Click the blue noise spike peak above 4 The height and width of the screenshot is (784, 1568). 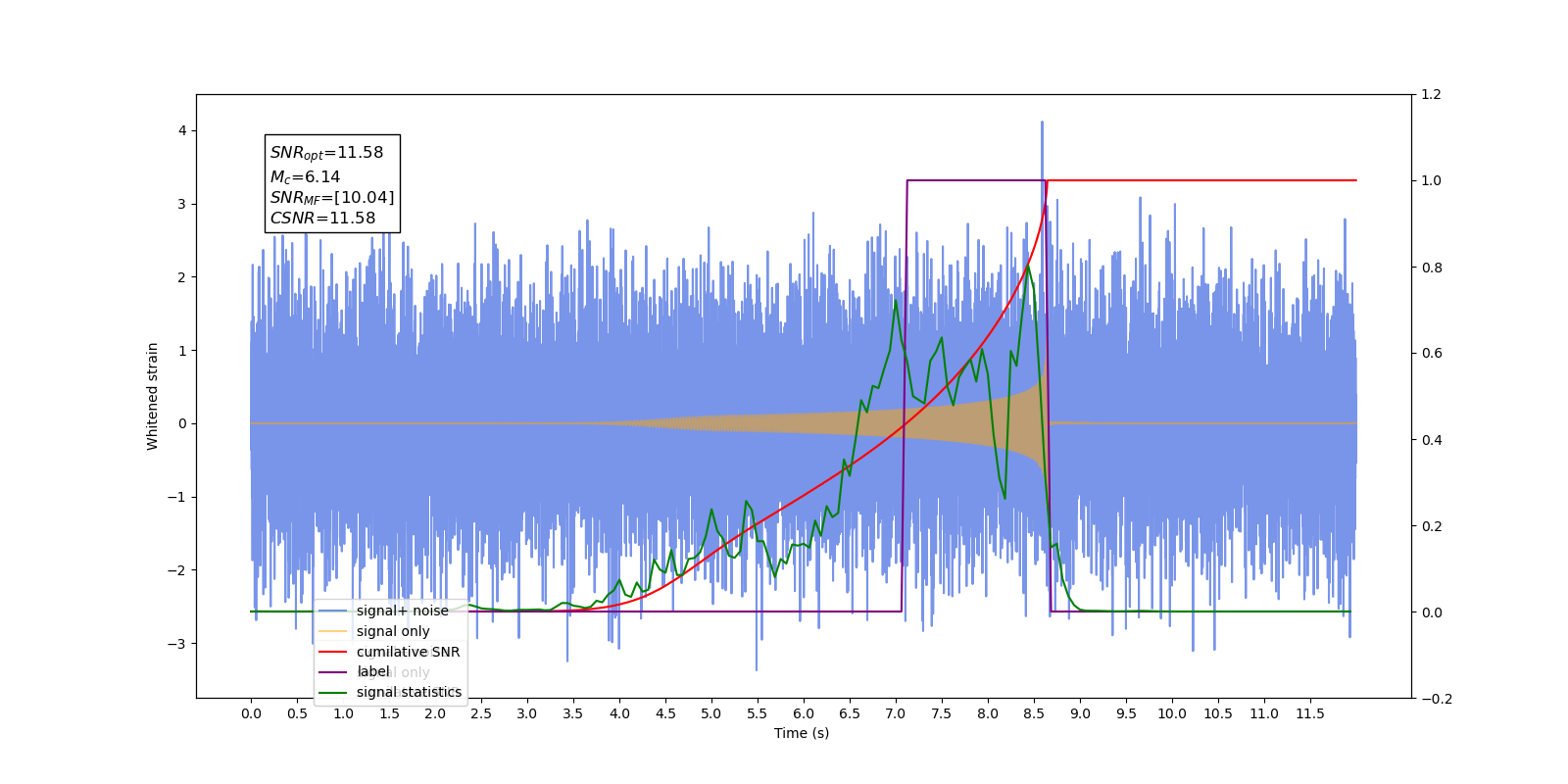(1042, 123)
